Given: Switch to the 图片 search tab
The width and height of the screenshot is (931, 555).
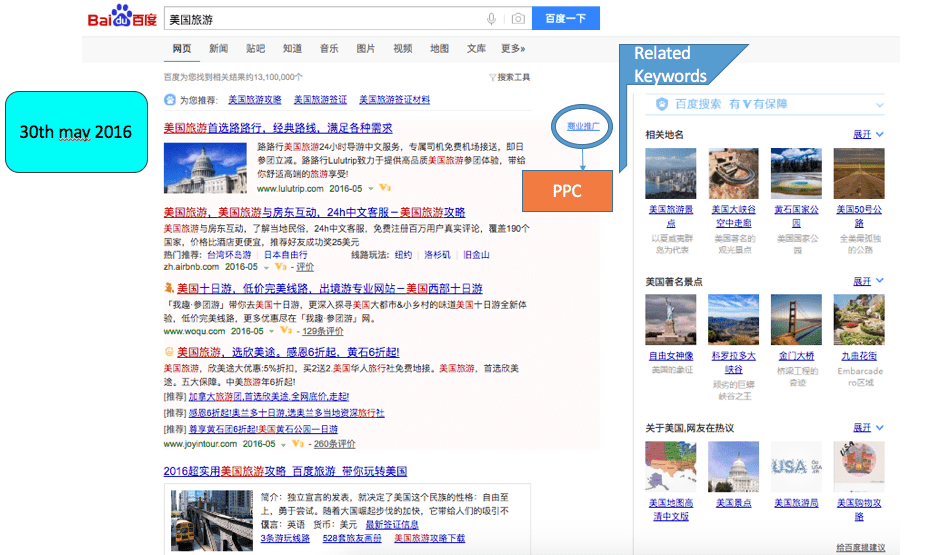Looking at the screenshot, I should point(366,49).
